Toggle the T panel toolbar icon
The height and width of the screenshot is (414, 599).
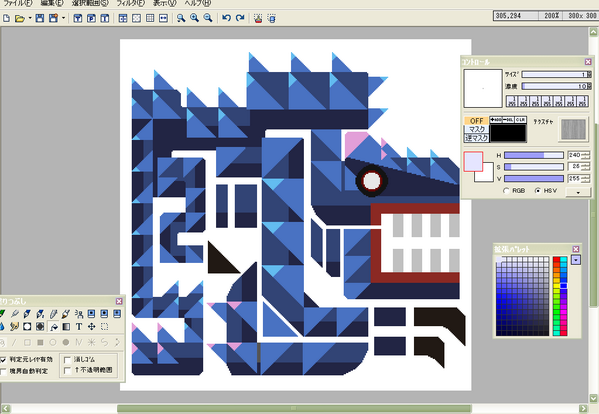pos(78,18)
